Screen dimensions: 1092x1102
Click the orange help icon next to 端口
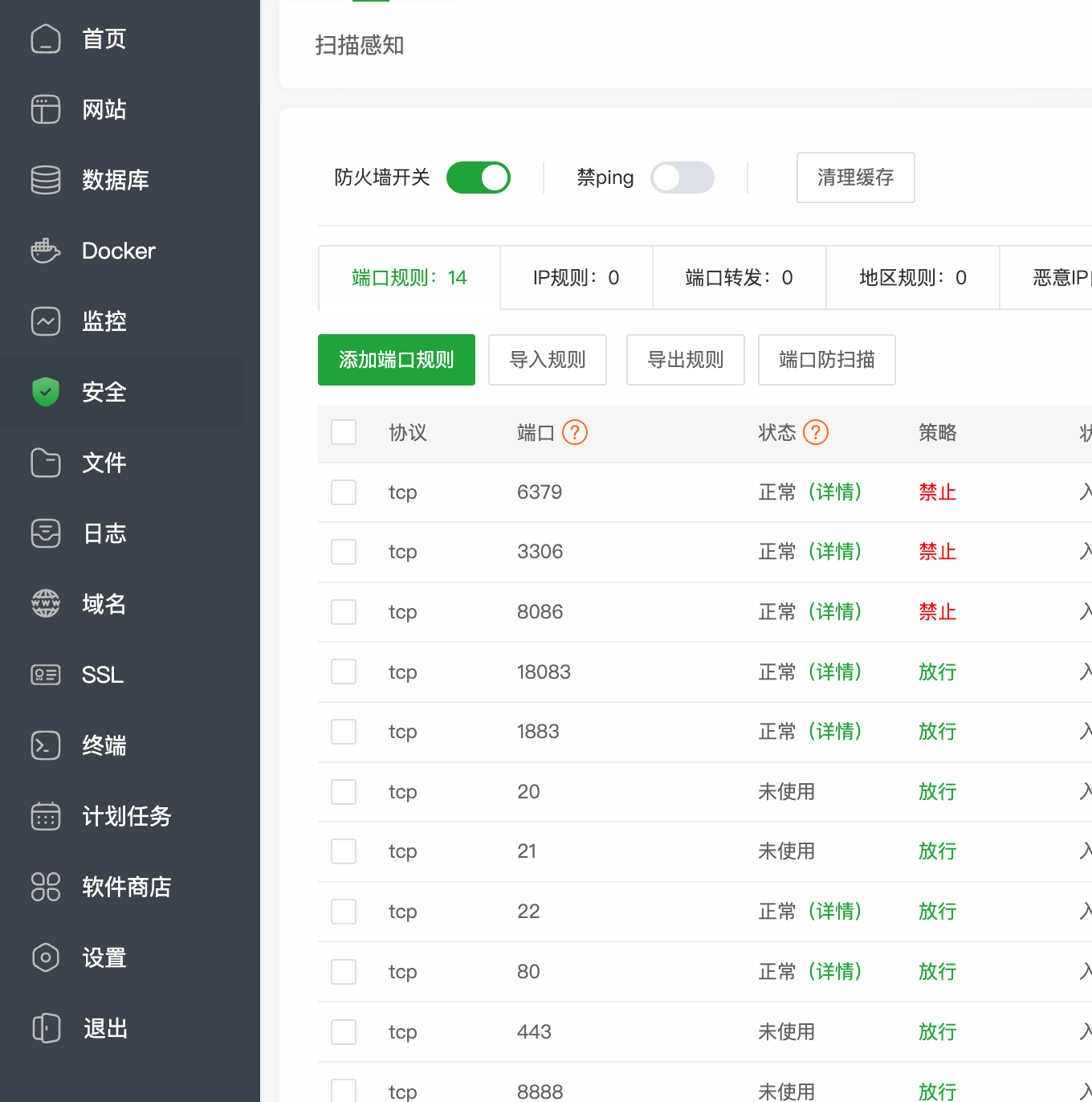pos(574,432)
